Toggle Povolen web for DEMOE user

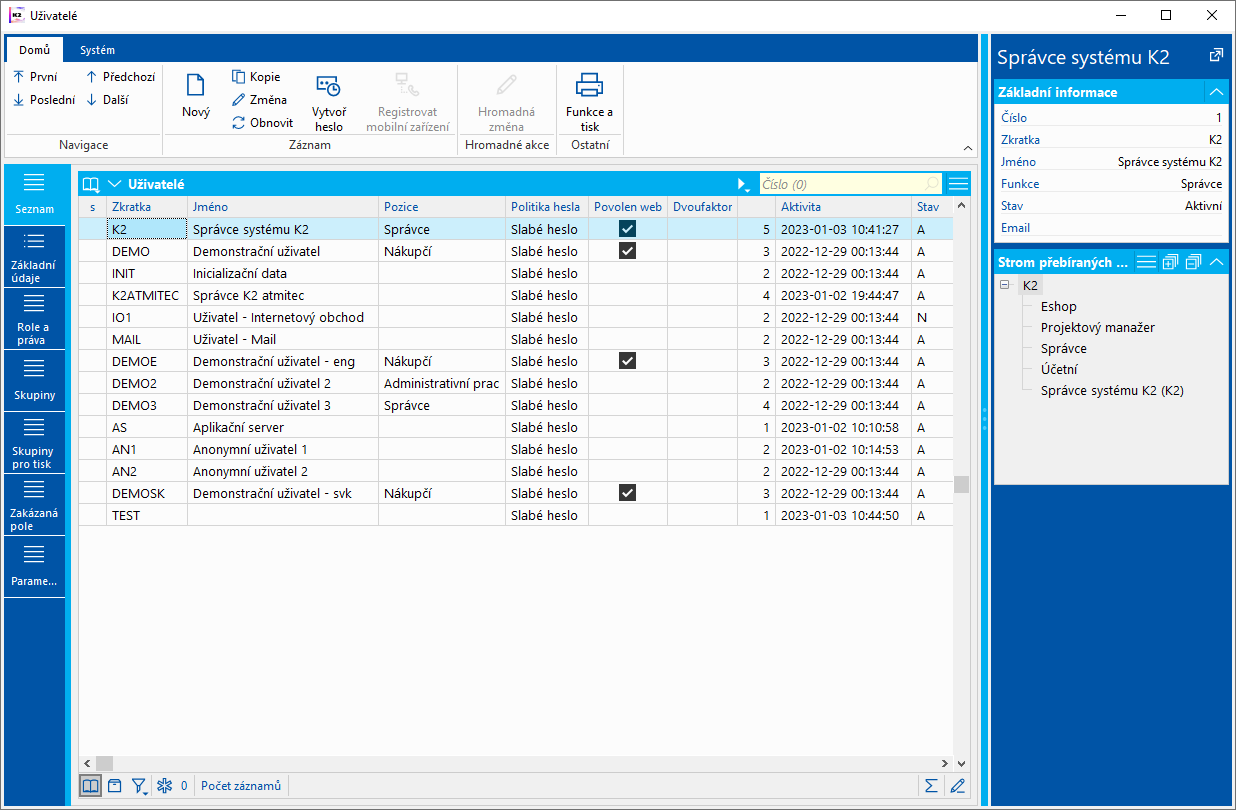pos(627,361)
